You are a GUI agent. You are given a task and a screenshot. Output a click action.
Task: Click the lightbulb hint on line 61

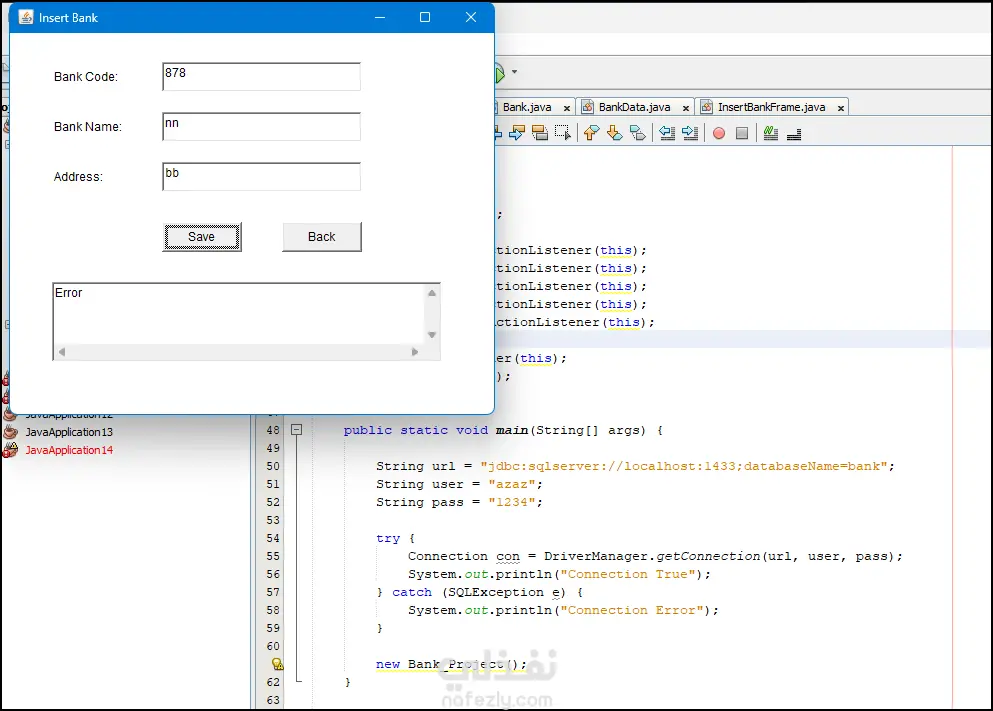click(277, 664)
